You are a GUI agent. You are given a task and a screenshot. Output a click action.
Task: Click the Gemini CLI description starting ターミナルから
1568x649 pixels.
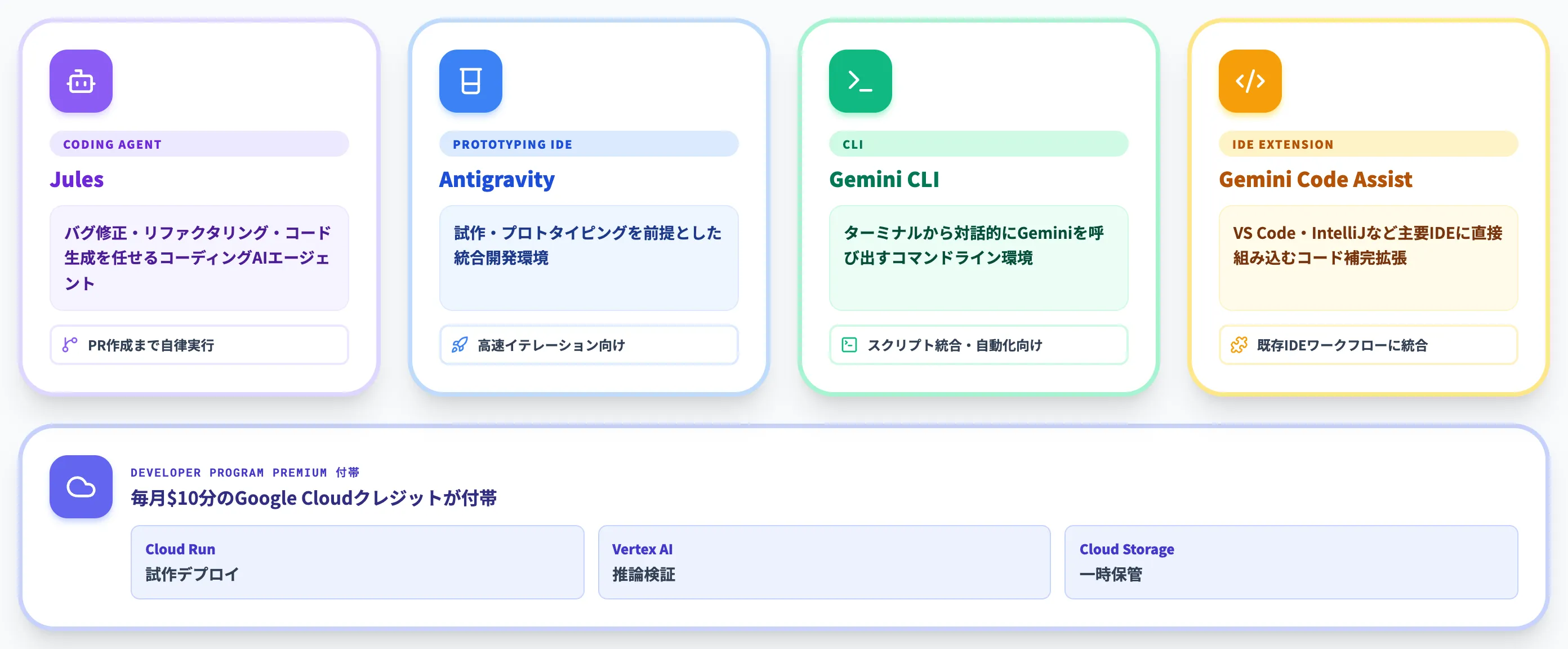[x=978, y=258]
